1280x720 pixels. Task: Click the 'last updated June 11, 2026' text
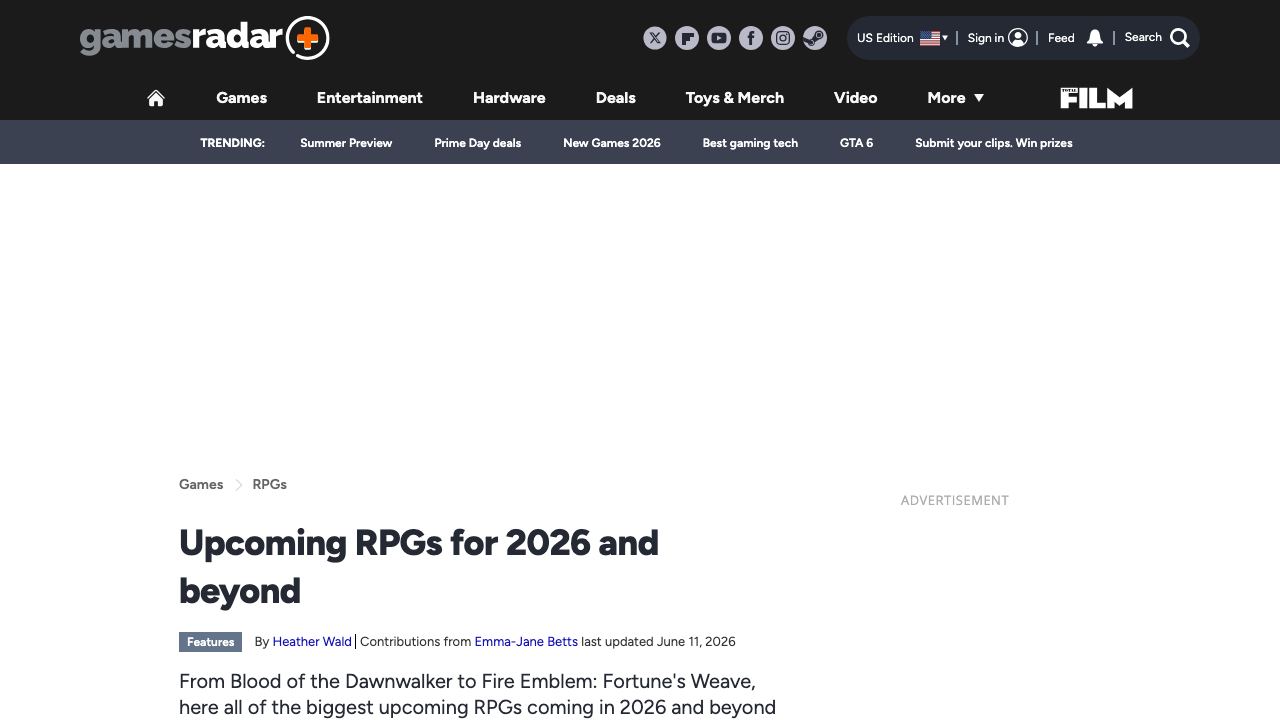(658, 642)
